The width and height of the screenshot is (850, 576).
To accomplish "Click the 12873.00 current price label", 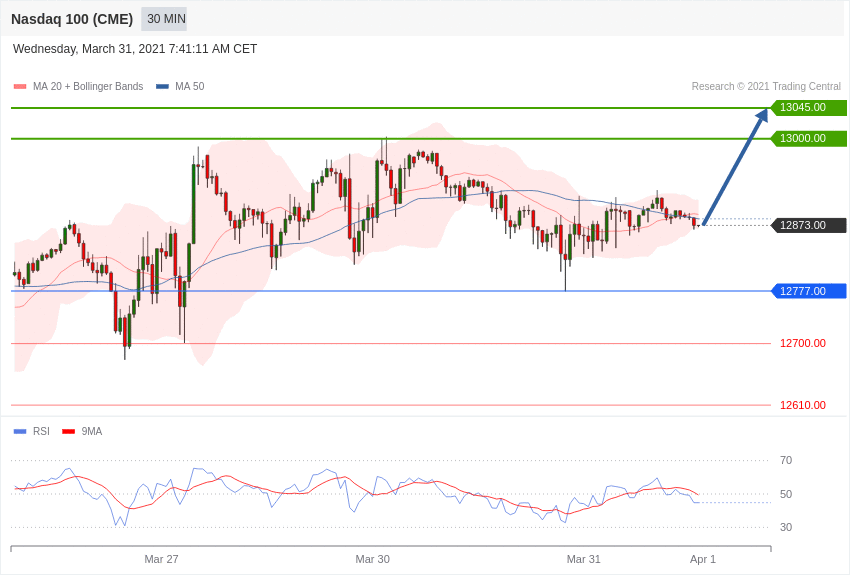I will (808, 225).
